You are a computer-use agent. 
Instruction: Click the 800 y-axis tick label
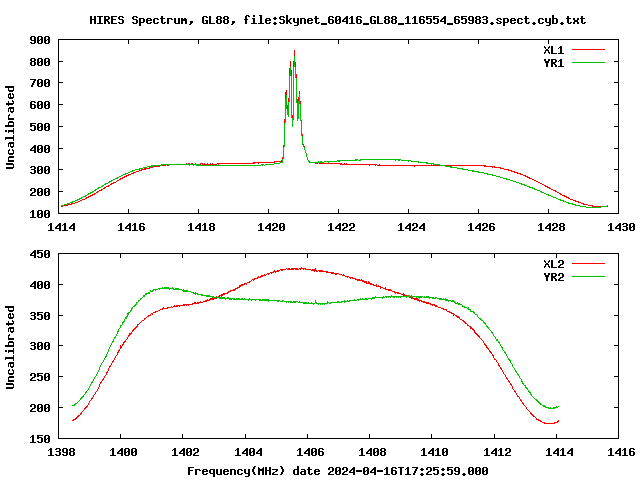pos(40,62)
